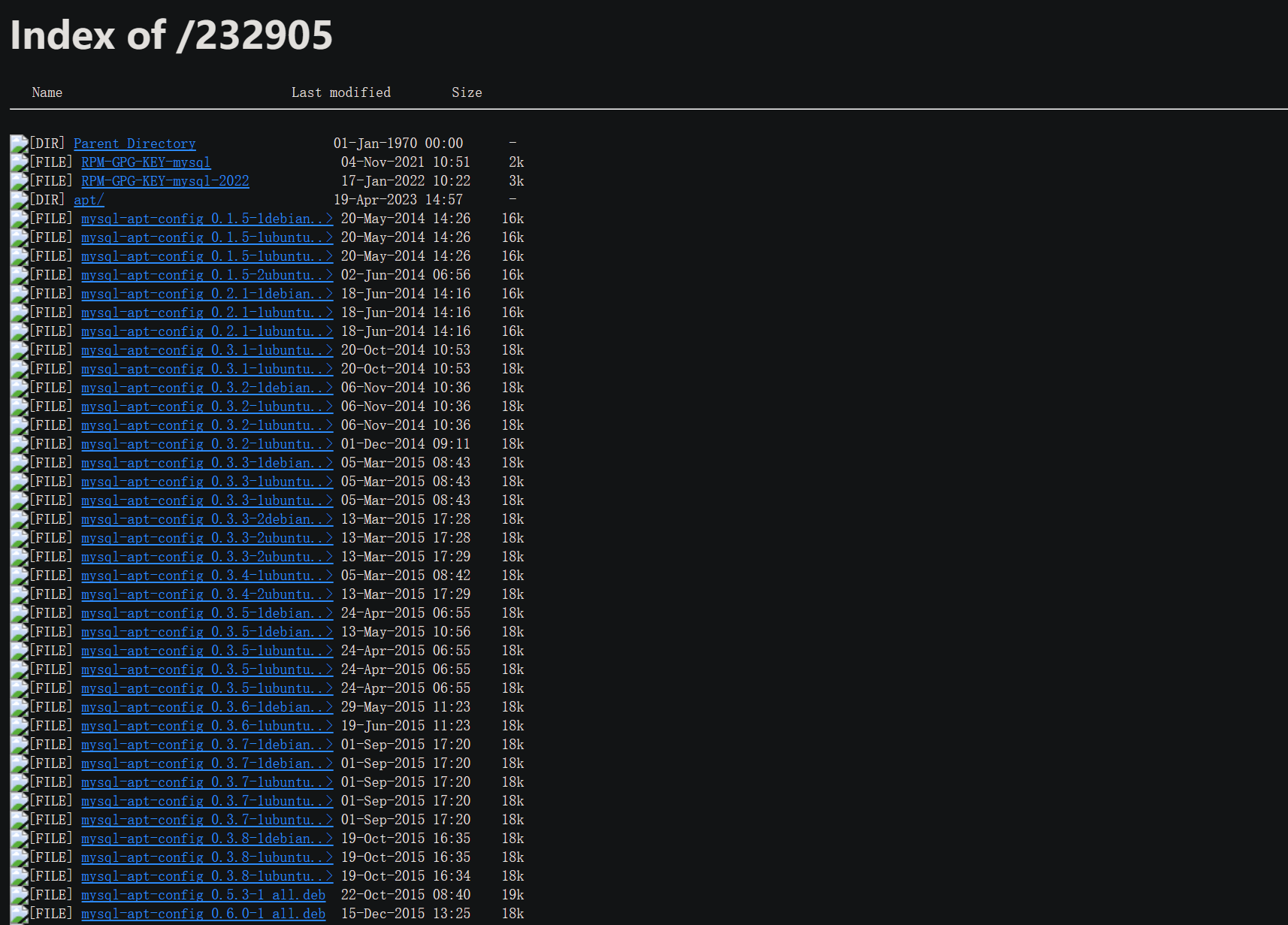Open mysql-apt-config 0.3.4-2ubuntu file link
Screen dimensions: 1288x925
(x=207, y=594)
